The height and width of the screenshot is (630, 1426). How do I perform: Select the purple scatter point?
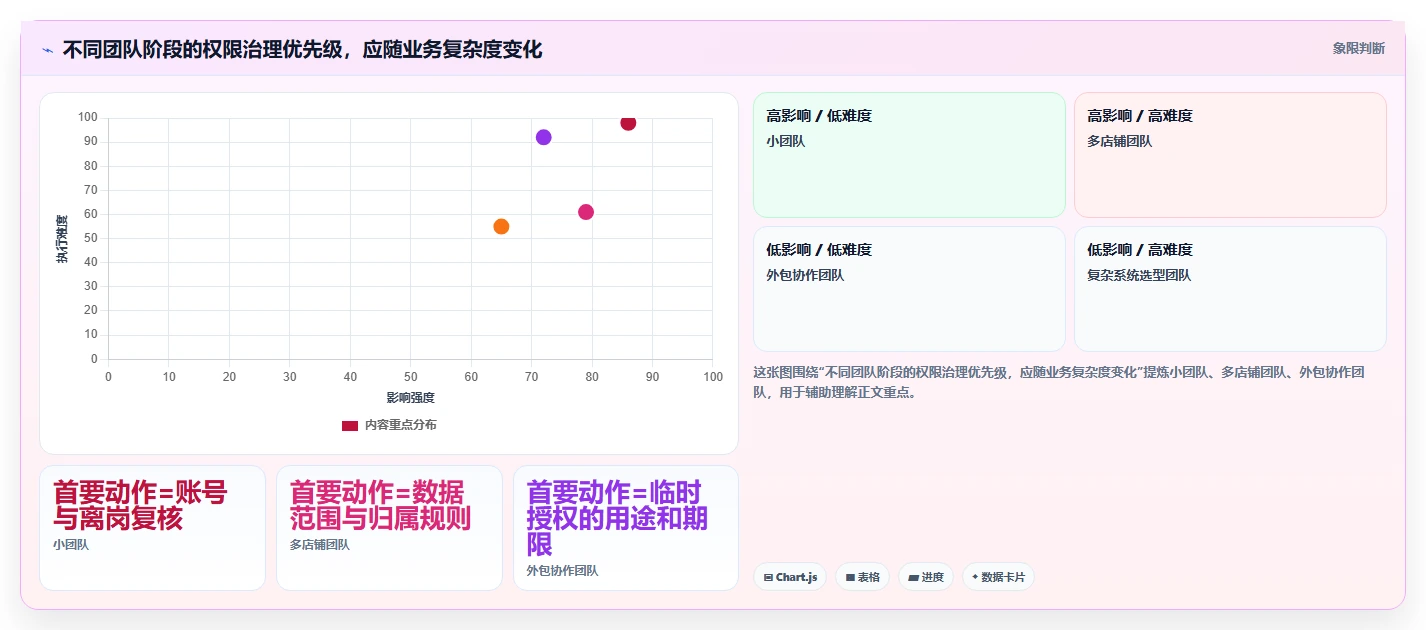click(x=543, y=137)
